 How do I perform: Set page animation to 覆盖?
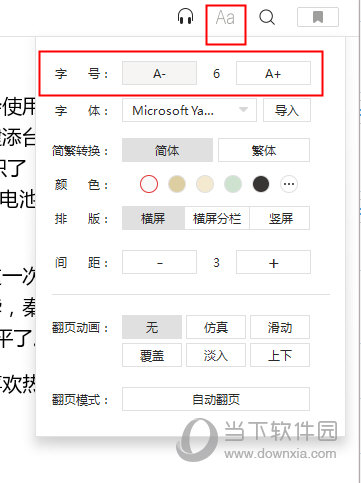coord(152,355)
